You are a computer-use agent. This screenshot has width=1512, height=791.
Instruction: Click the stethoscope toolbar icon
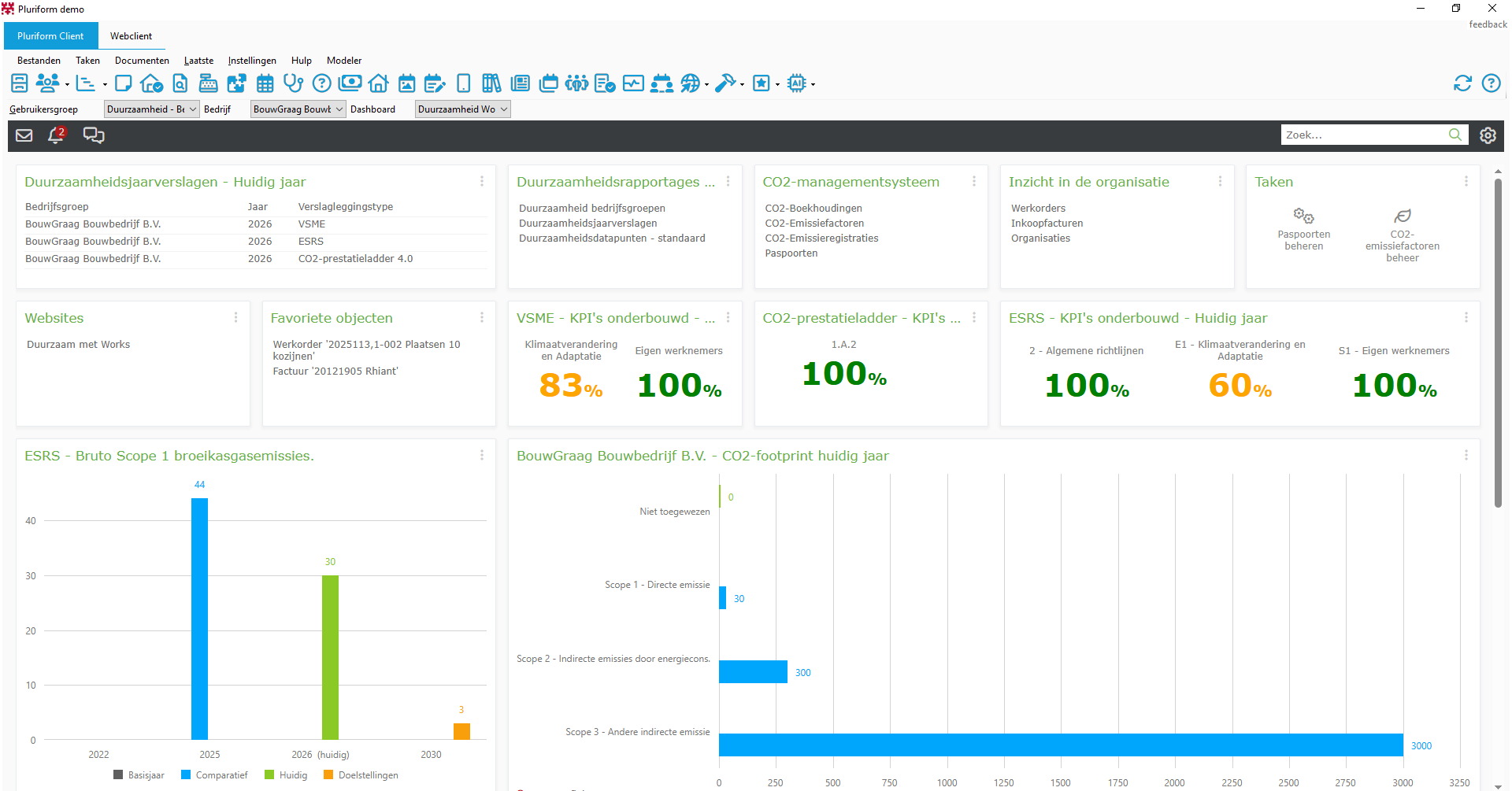(x=293, y=83)
